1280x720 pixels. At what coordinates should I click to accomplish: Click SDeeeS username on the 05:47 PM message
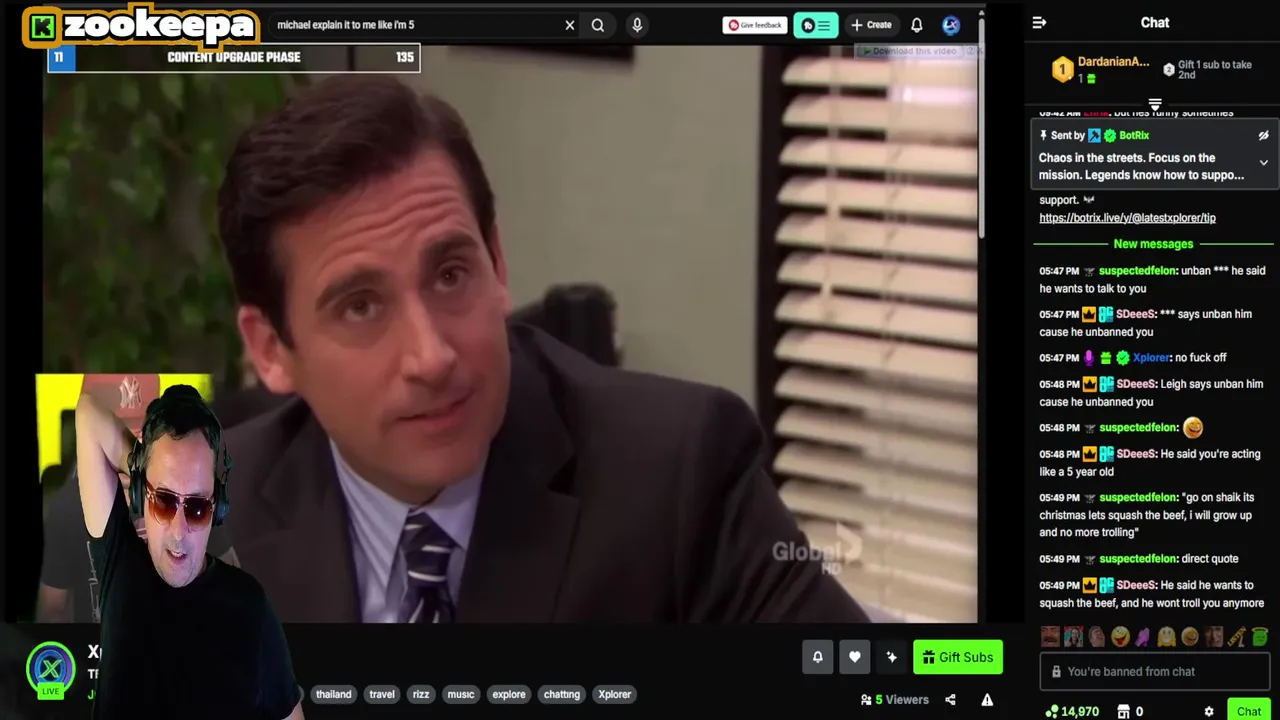[1136, 314]
